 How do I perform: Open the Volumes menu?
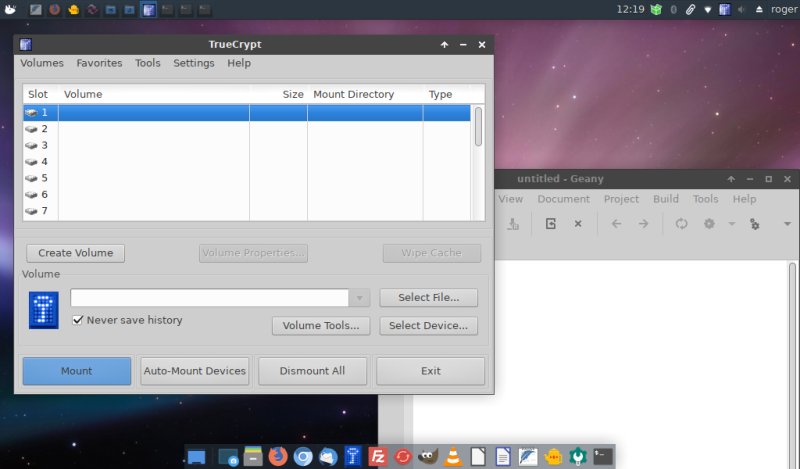click(42, 63)
